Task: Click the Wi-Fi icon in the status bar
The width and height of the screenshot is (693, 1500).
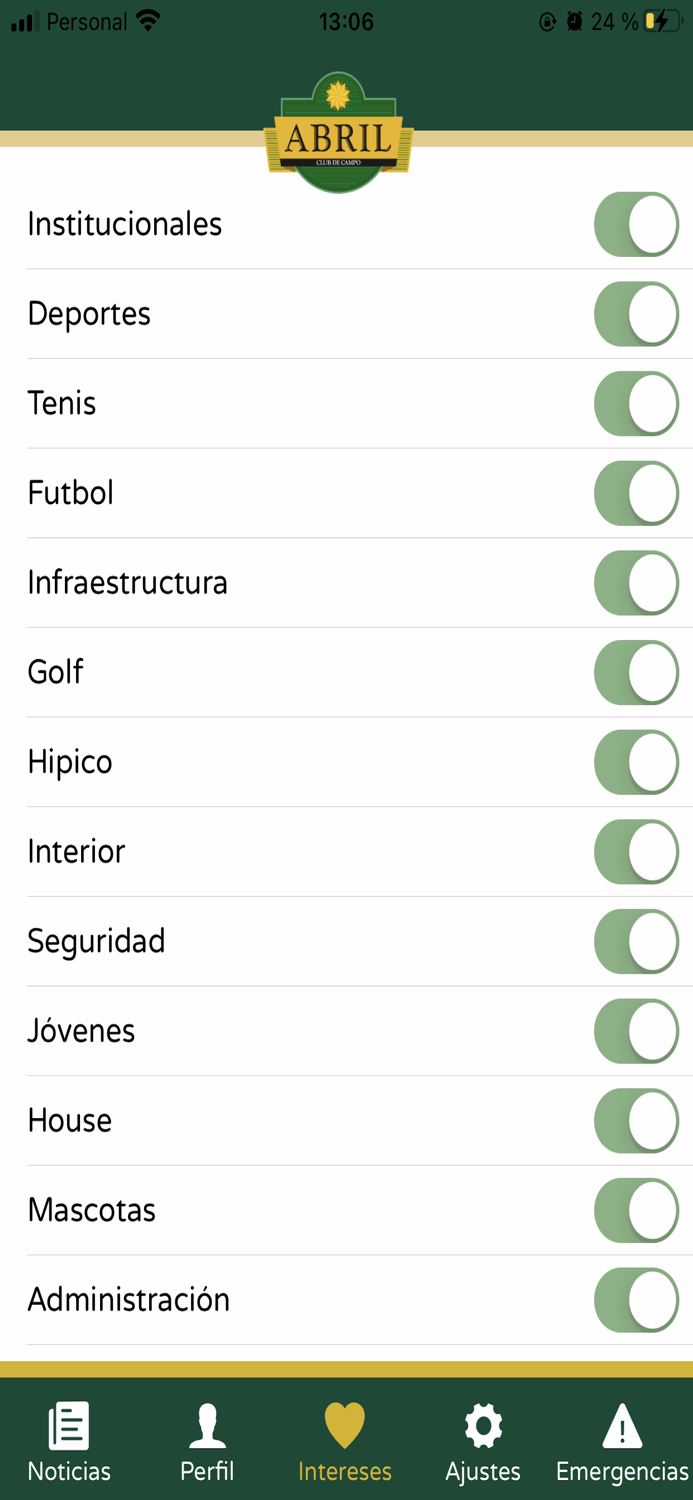Action: (146, 20)
